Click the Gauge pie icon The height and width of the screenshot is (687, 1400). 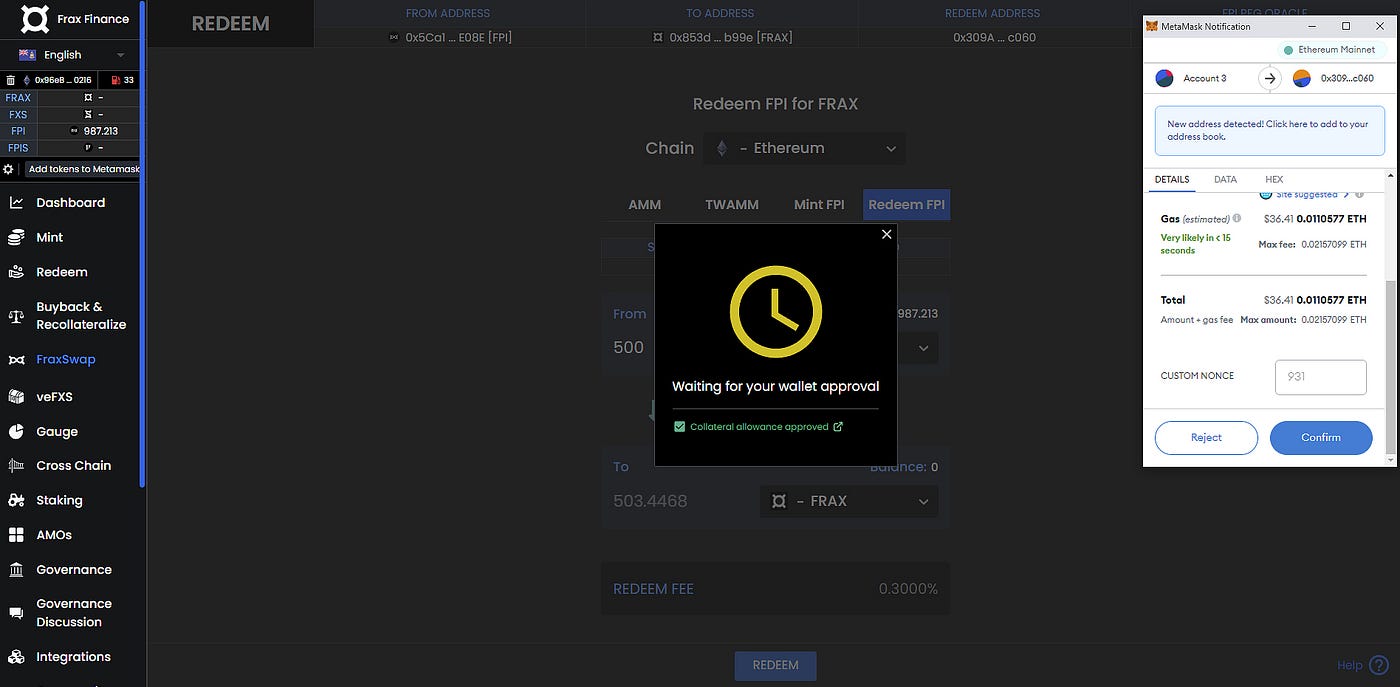[16, 431]
